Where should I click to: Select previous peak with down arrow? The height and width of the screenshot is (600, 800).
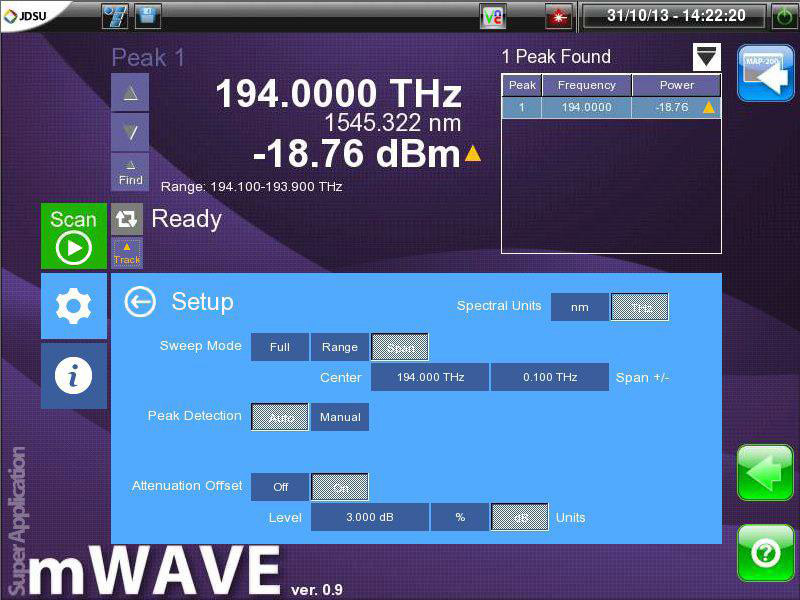[130, 131]
